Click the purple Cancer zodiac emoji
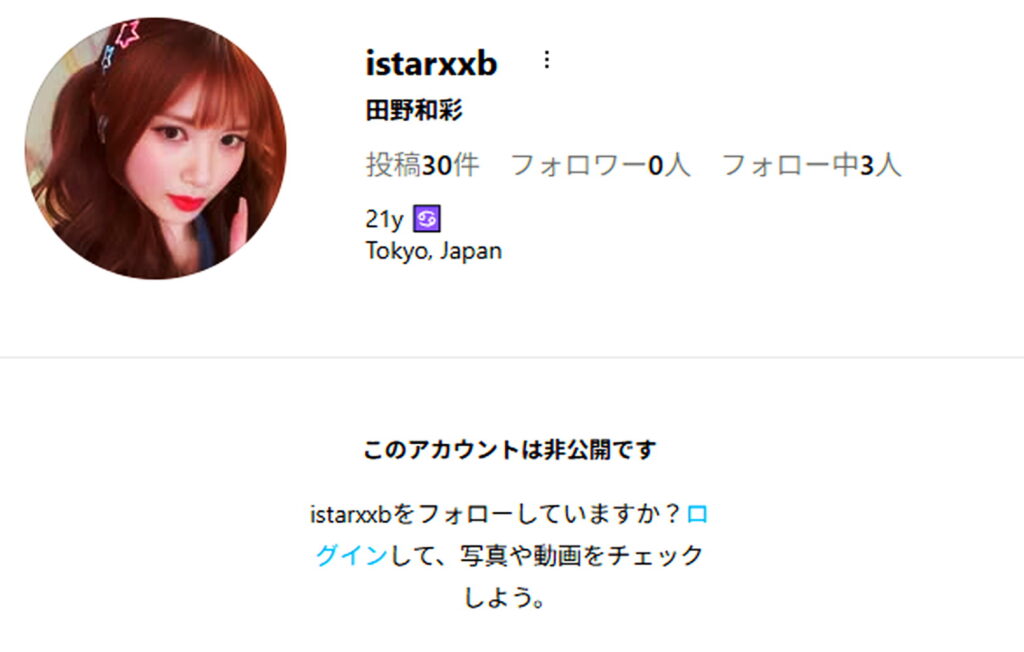 pos(427,219)
